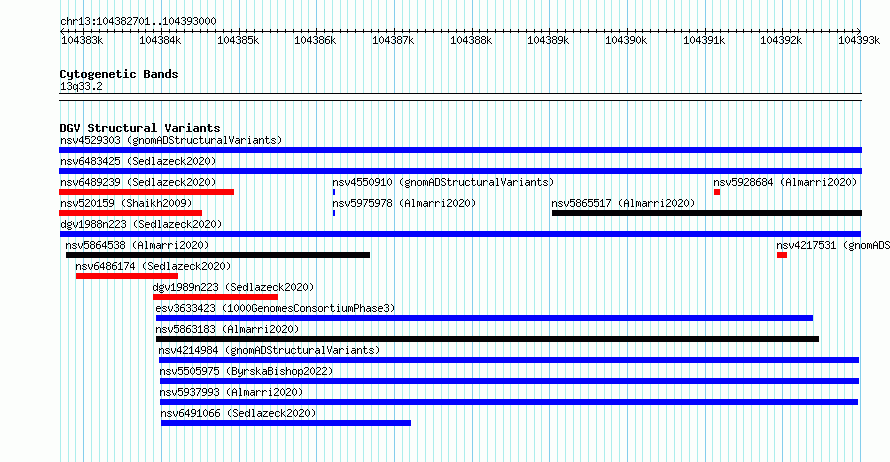Screen dimensions: 890x462
Task: Click the chr13:104382701..104393000 coordinate label
Action: [x=138, y=21]
